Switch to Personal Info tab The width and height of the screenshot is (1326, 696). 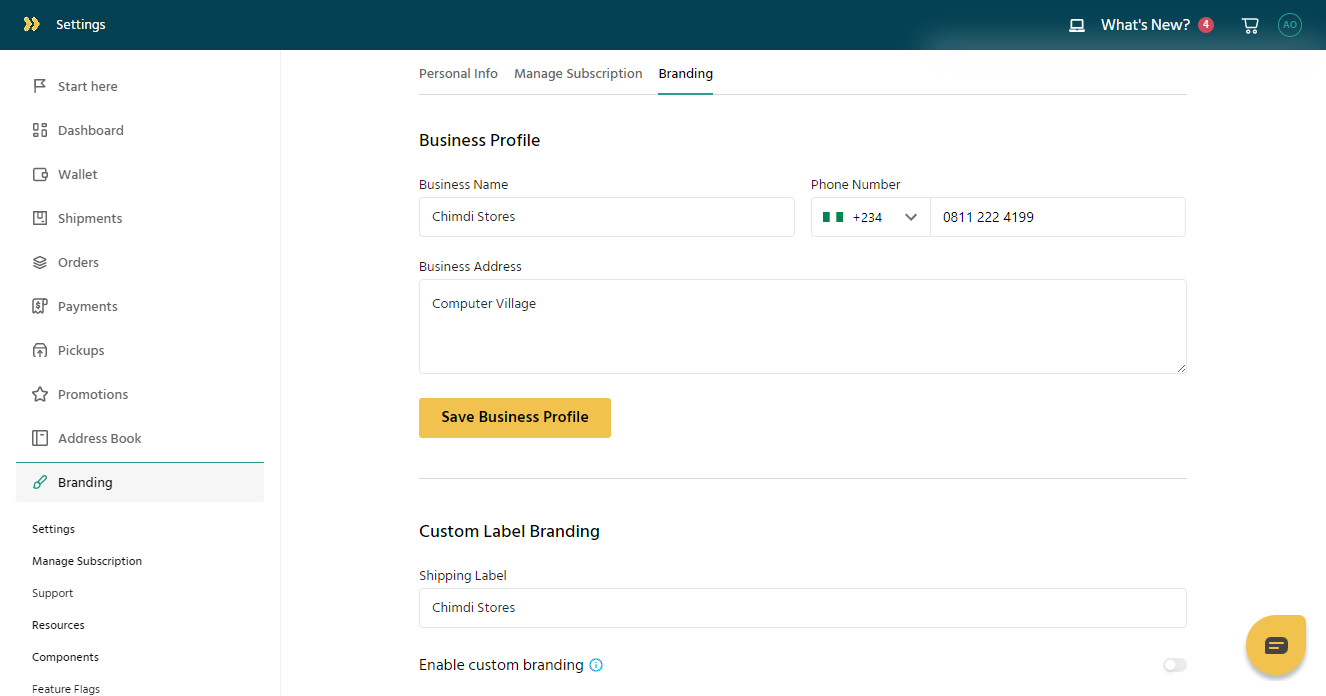(x=458, y=74)
